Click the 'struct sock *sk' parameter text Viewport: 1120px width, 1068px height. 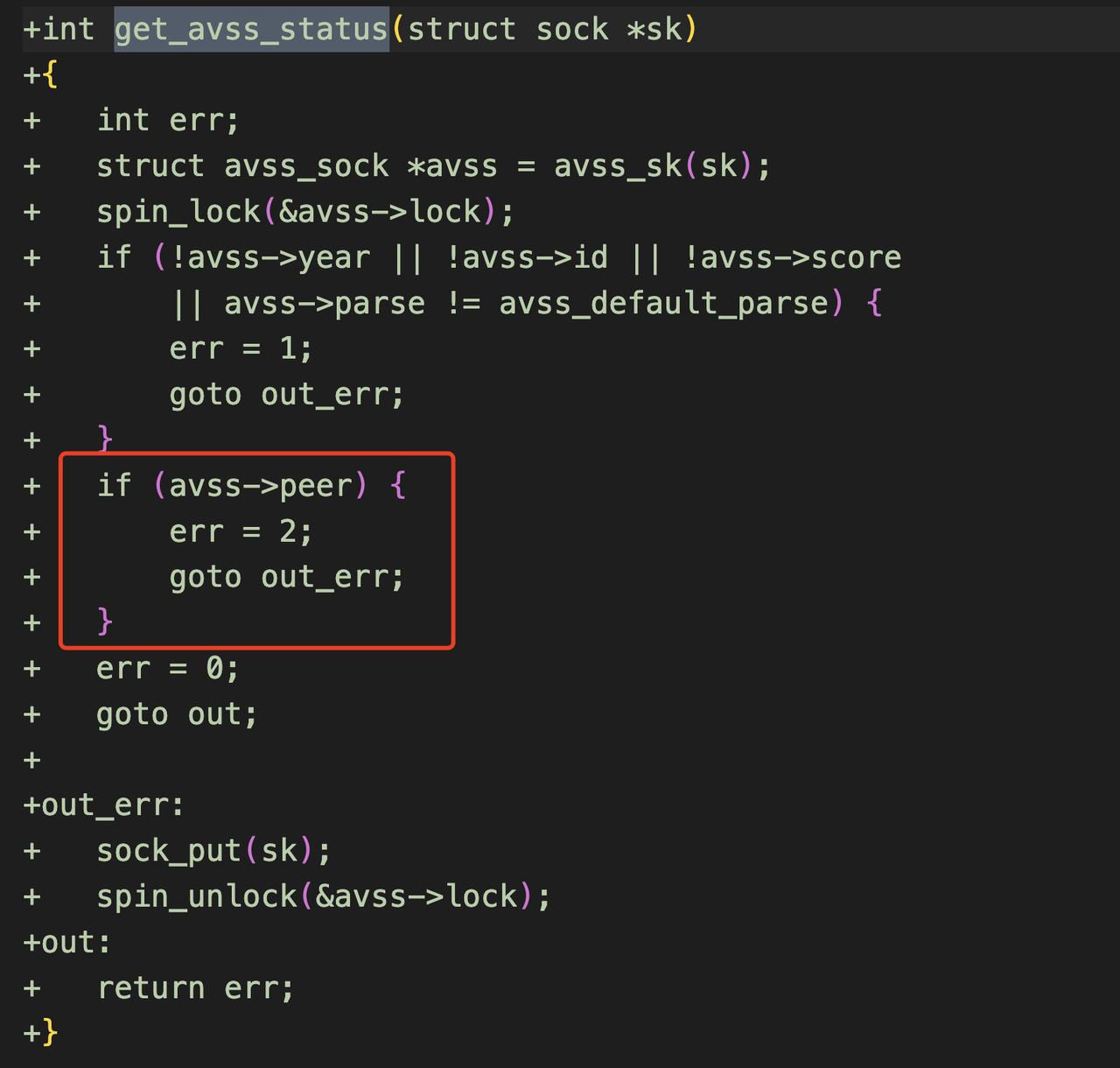pyautogui.click(x=544, y=30)
